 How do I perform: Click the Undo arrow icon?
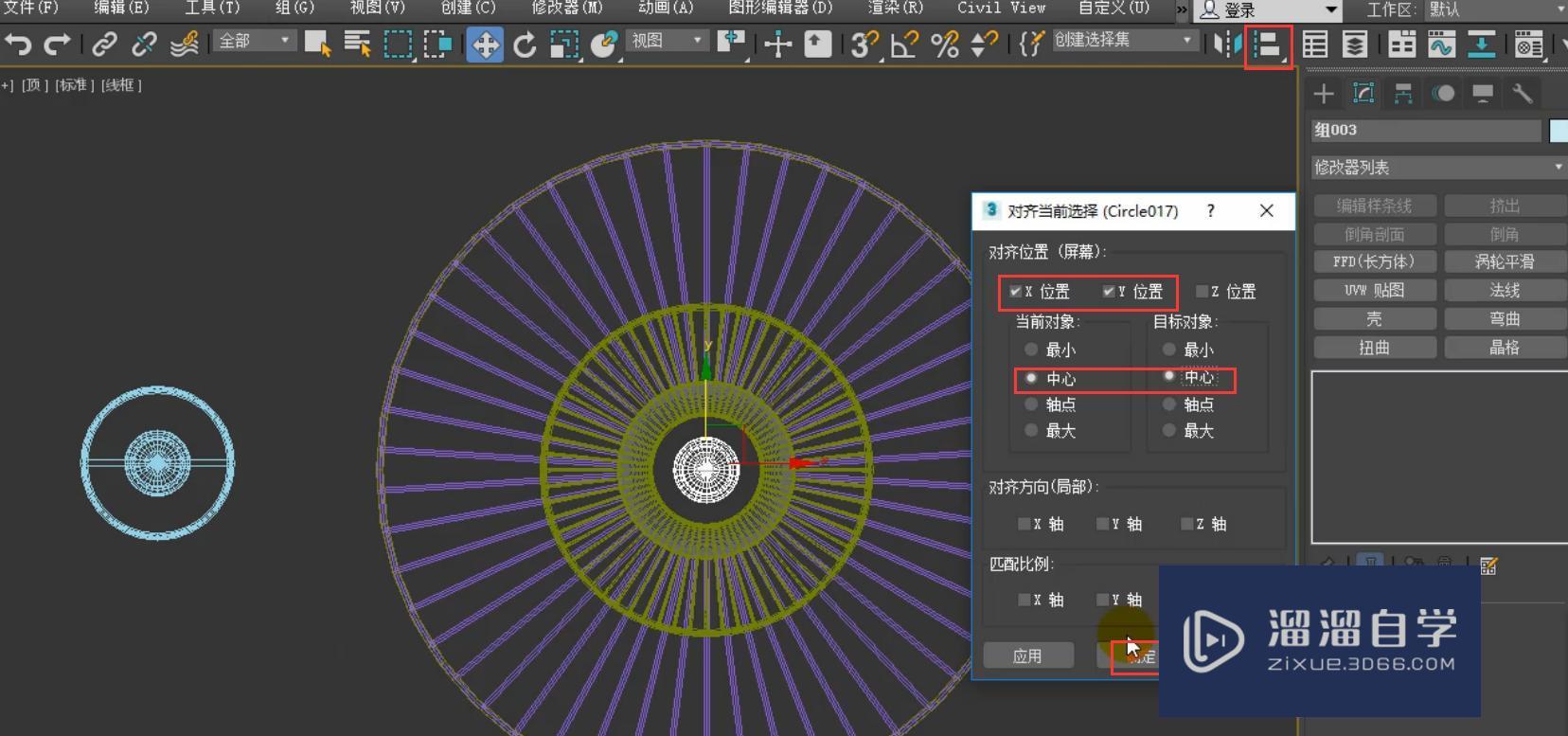pyautogui.click(x=17, y=44)
